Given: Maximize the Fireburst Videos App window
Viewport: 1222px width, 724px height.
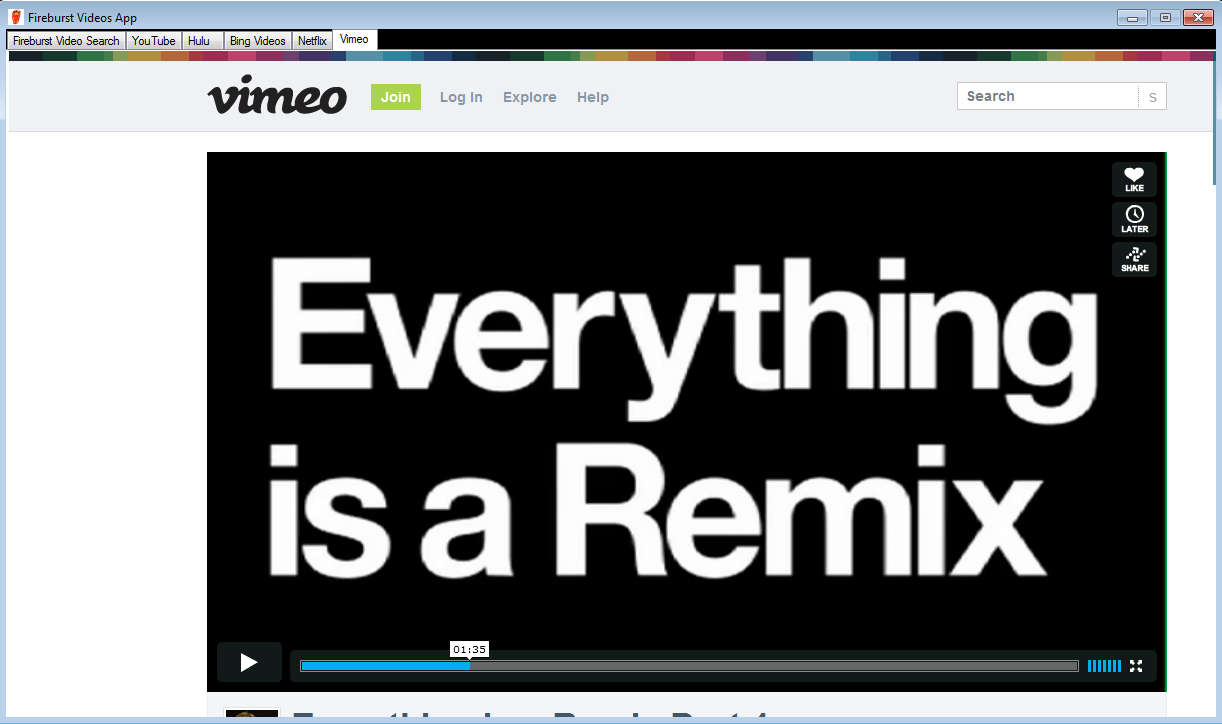Looking at the screenshot, I should (x=1165, y=17).
